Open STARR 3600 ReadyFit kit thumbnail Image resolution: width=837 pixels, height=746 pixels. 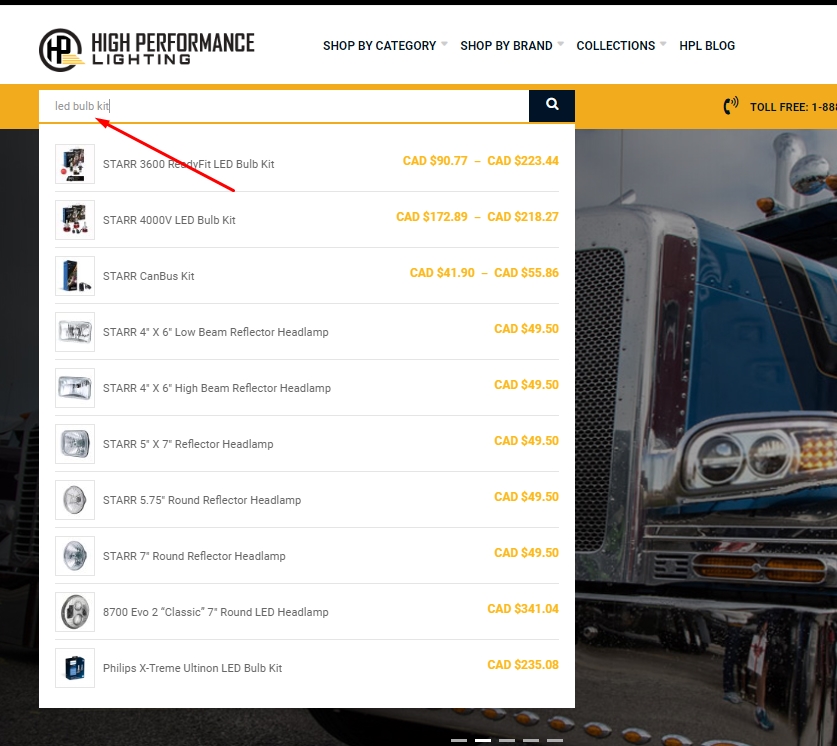[x=75, y=164]
